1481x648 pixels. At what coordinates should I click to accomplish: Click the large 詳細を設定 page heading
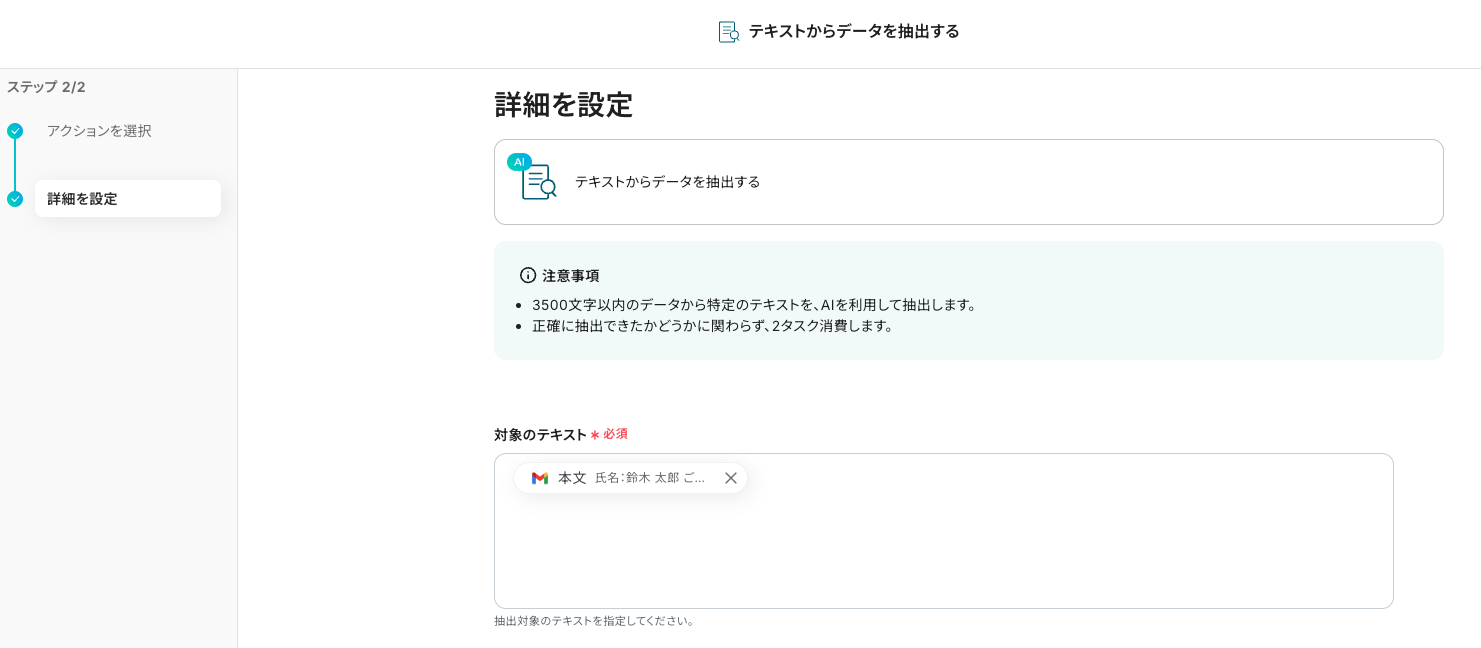tap(563, 105)
